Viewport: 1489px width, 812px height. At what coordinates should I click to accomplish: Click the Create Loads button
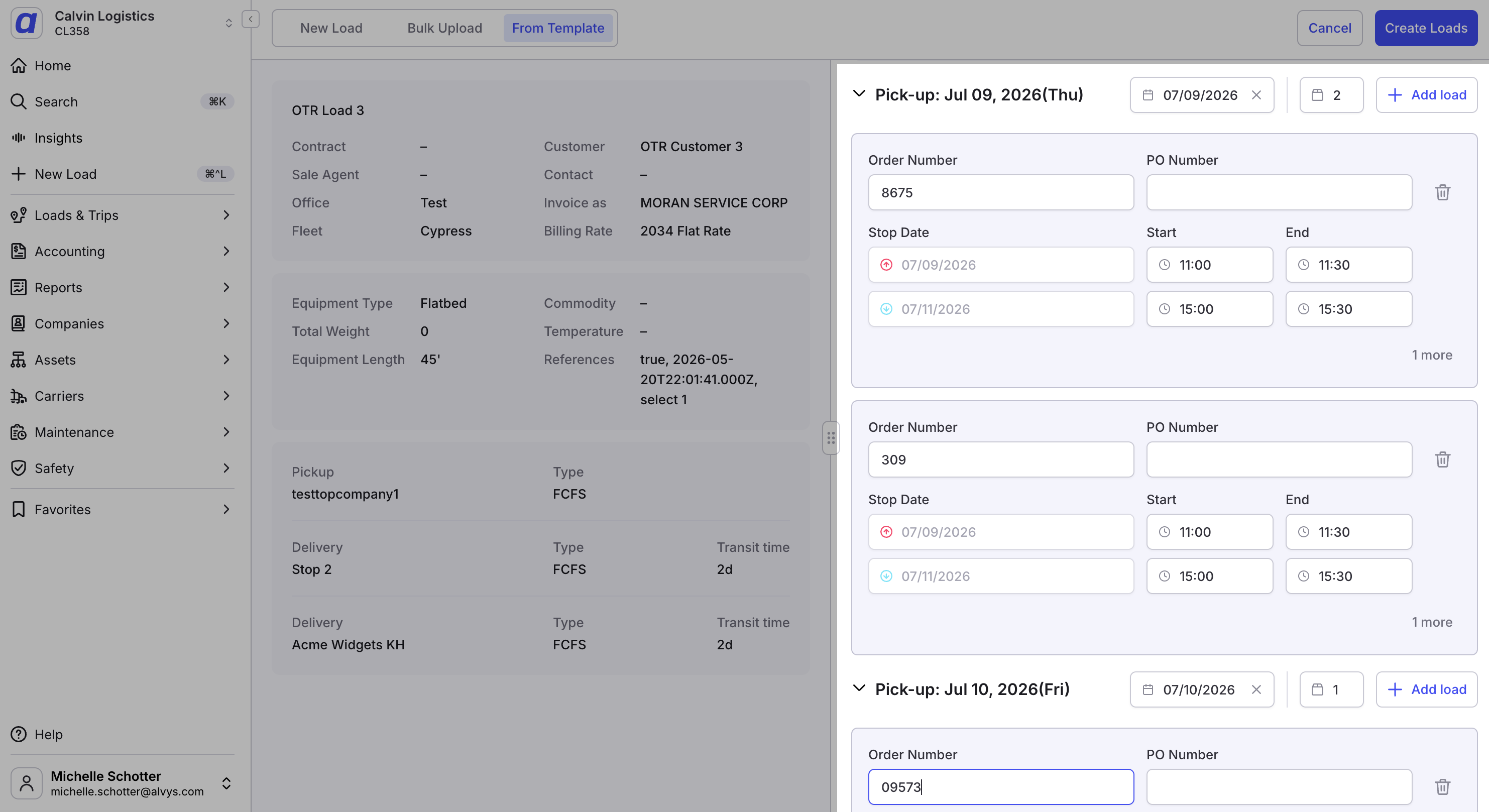1425,28
